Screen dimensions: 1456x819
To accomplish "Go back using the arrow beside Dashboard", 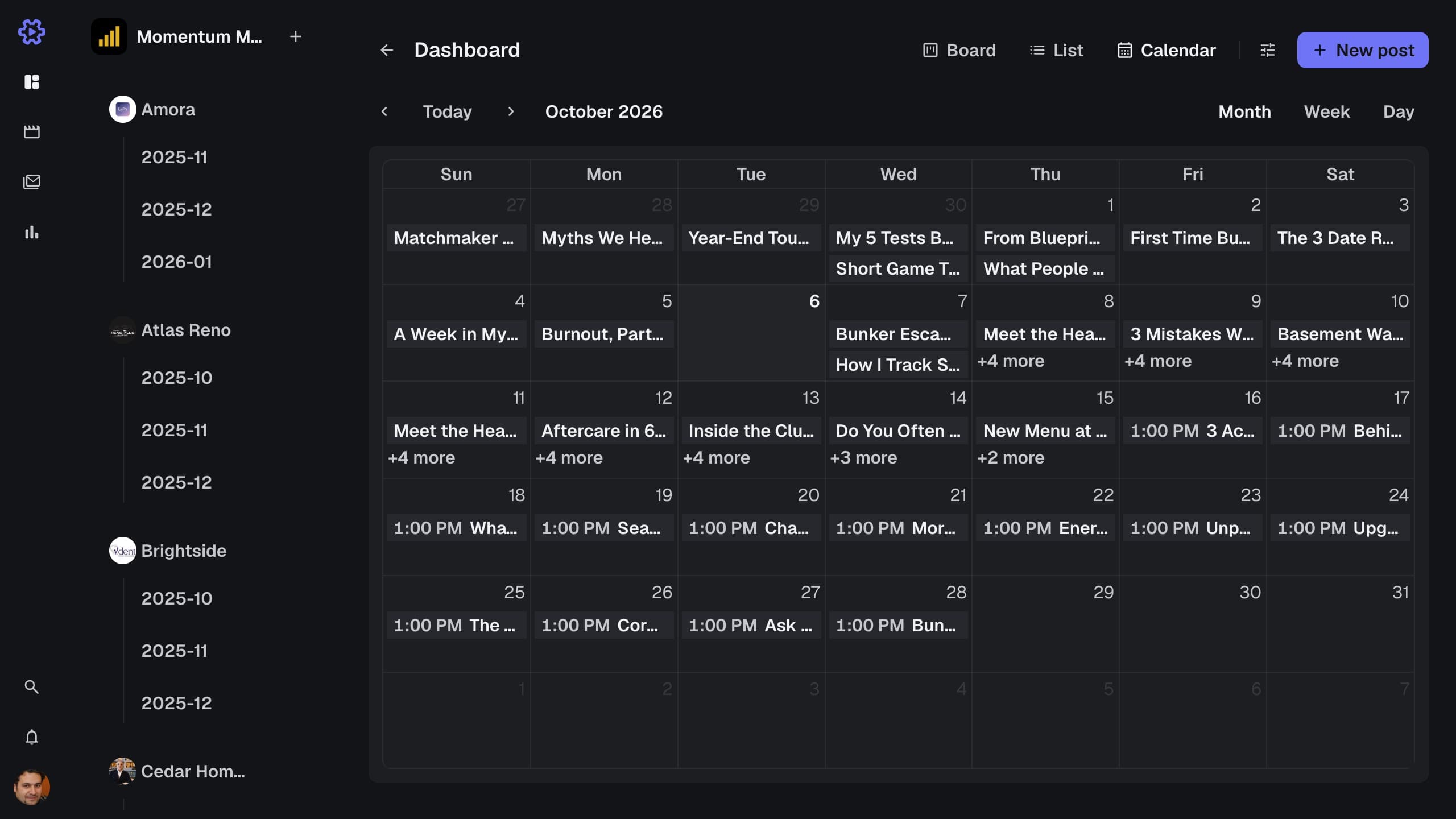I will (387, 50).
